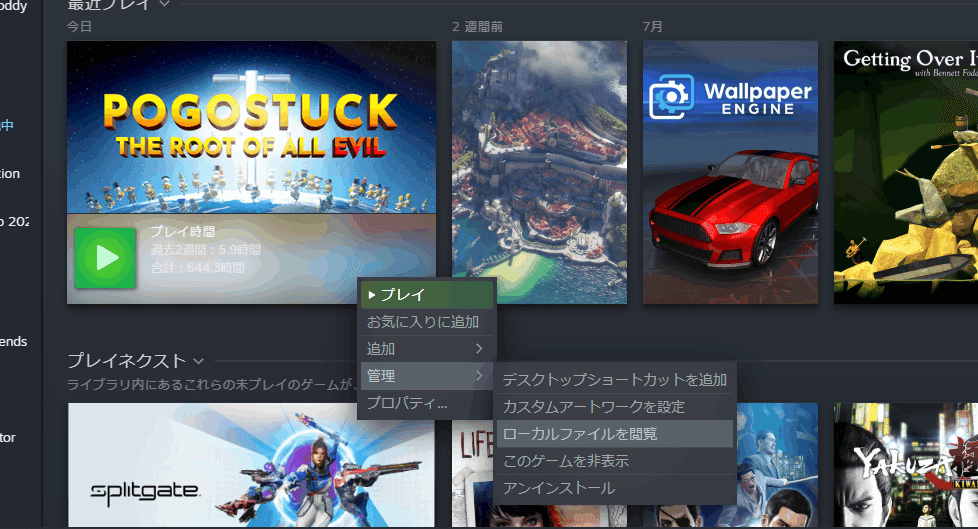Click the 管理 submenu chevron
Viewport: 978px width, 529px height.
(479, 376)
